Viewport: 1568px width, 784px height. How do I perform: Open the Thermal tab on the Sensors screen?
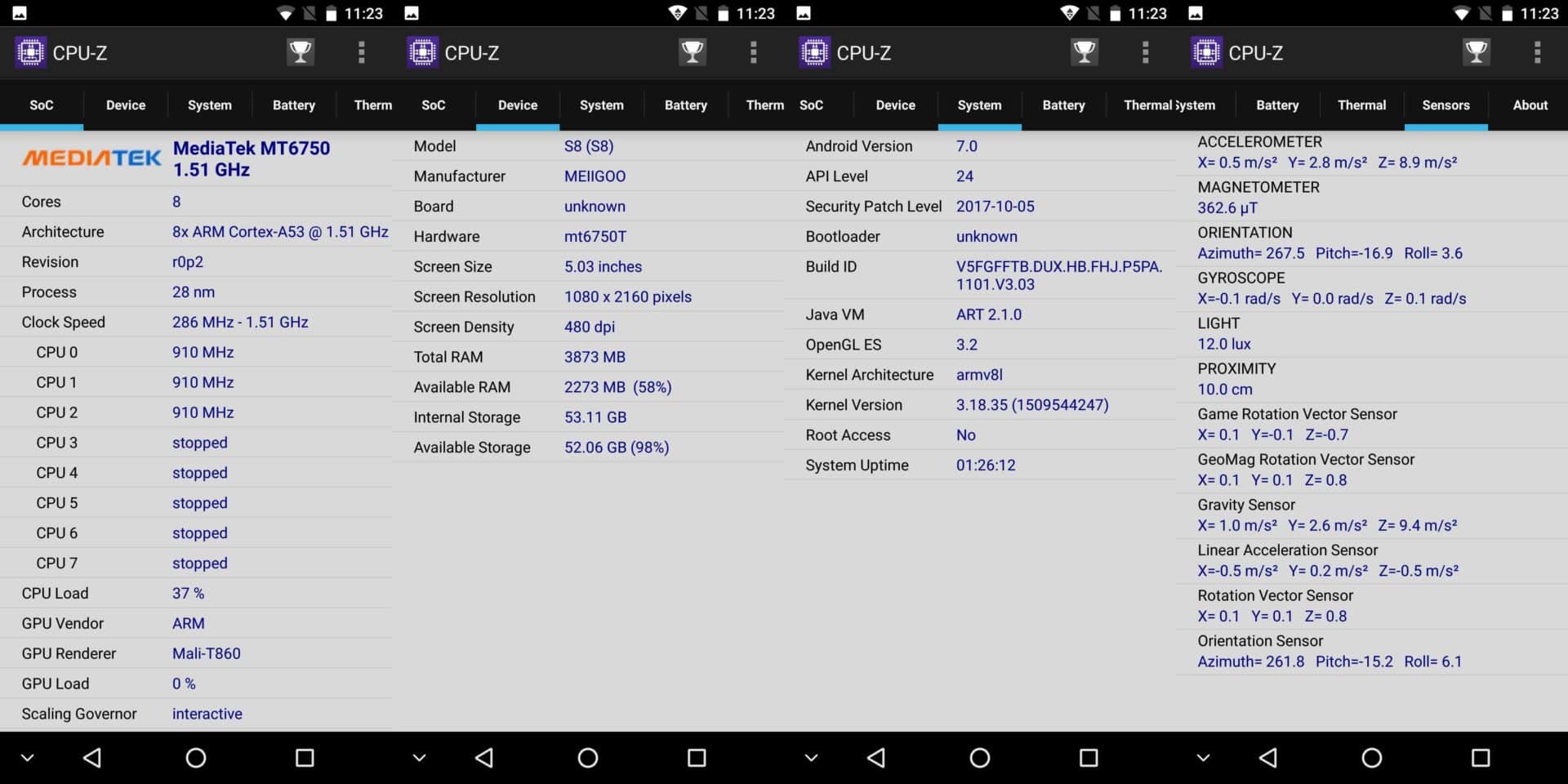(1361, 105)
